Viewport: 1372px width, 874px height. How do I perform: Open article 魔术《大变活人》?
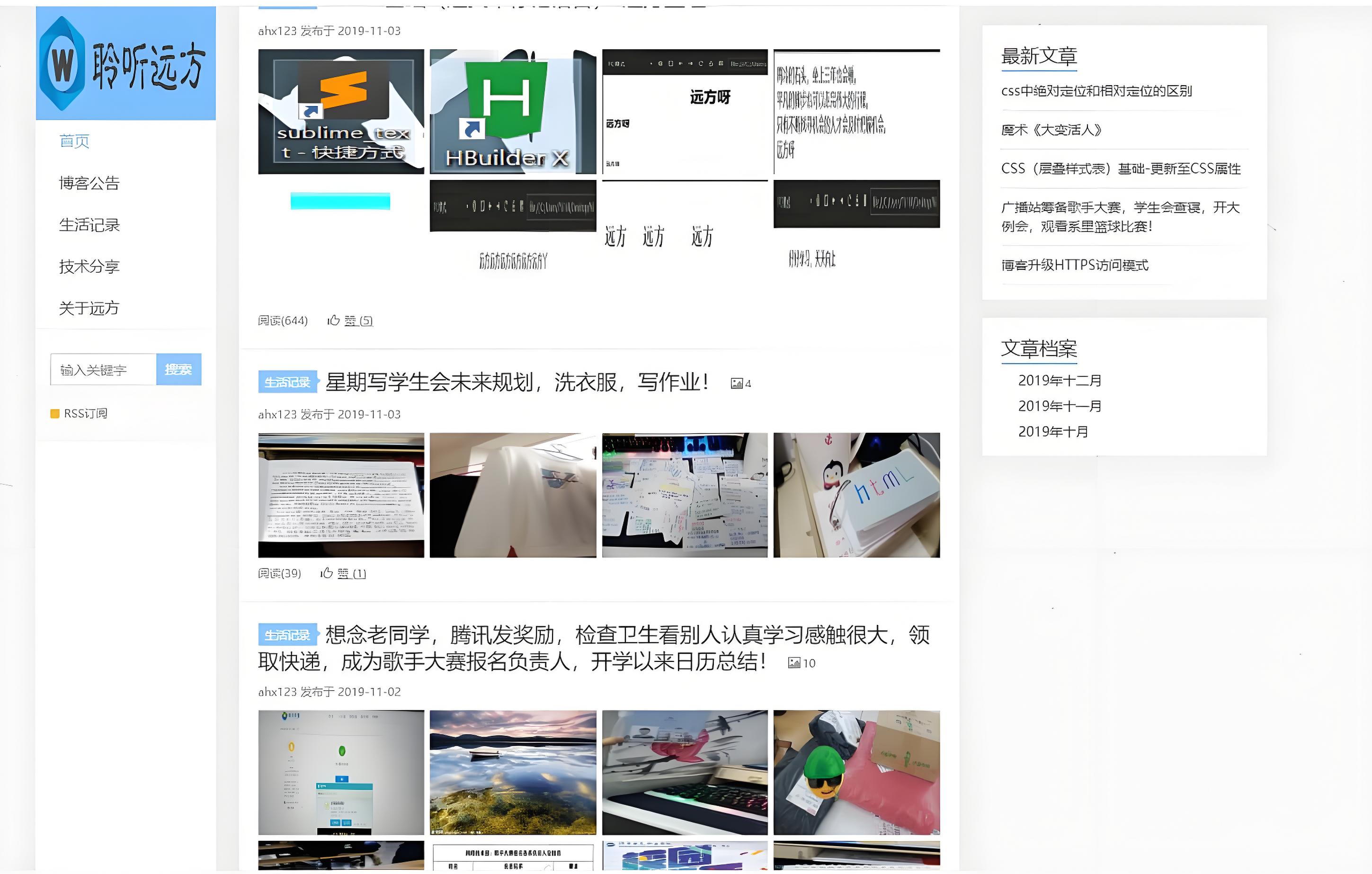click(x=1051, y=130)
